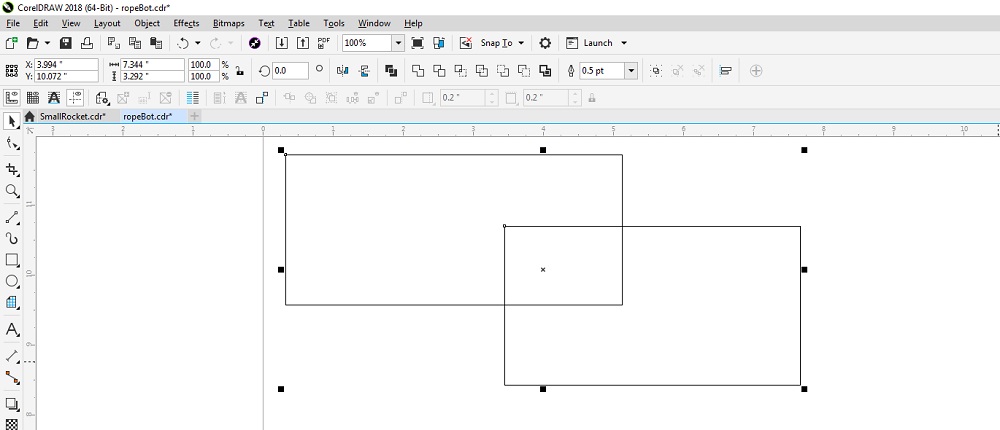The width and height of the screenshot is (1000, 430).
Task: Open the Effects menu
Action: [186, 23]
